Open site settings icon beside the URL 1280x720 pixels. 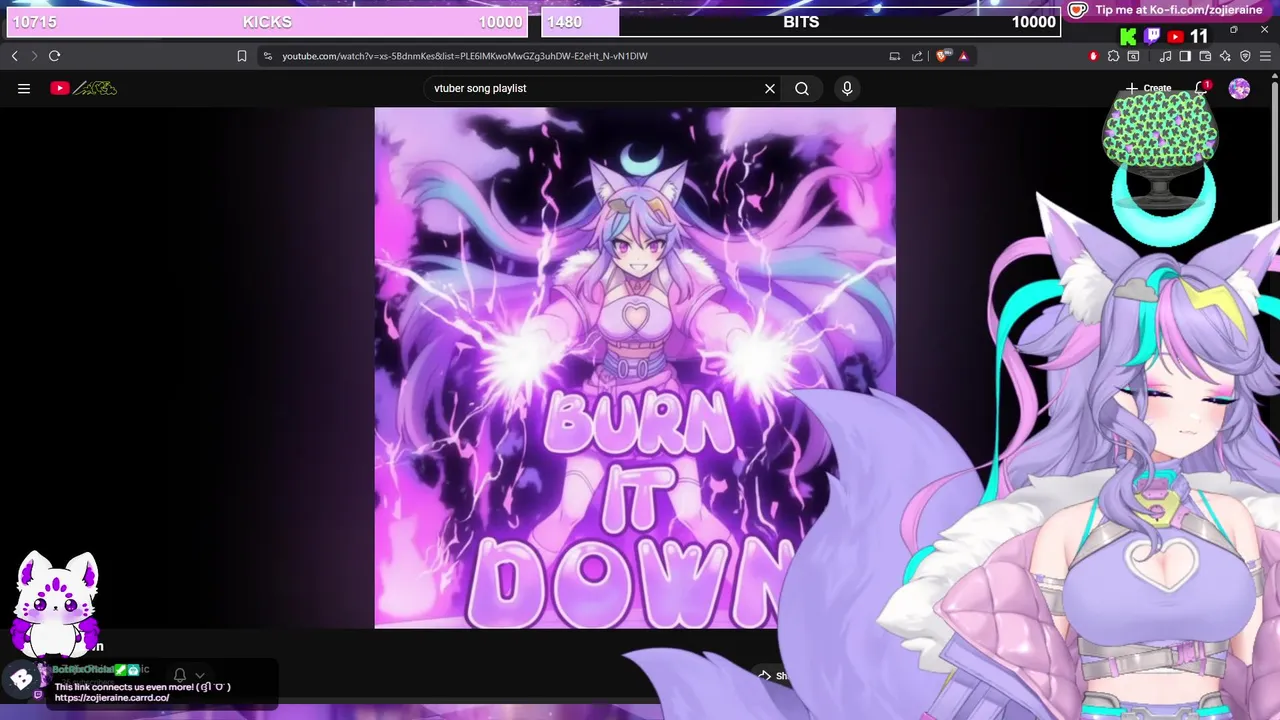pos(267,56)
